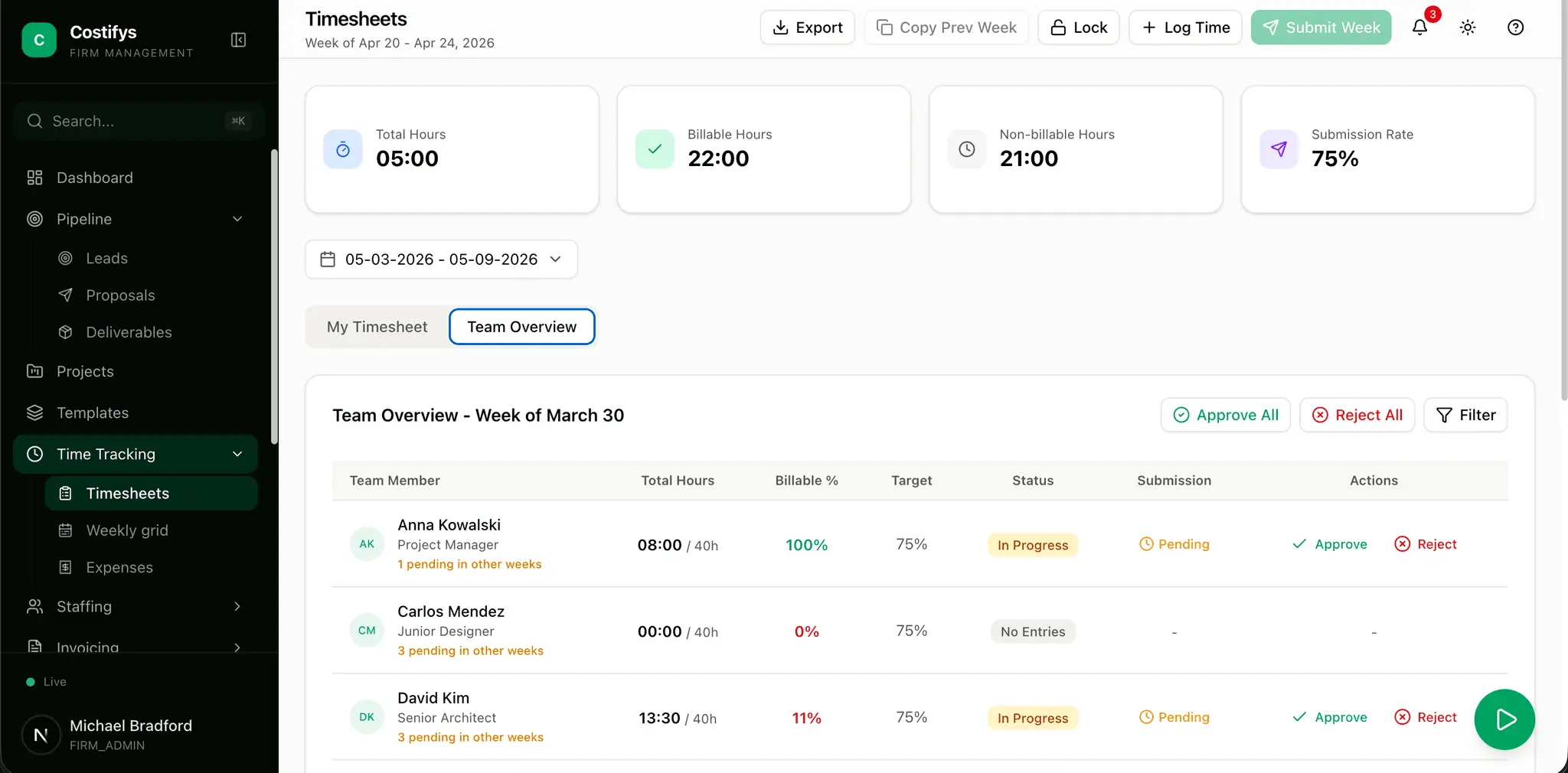
Task: Click the Team Member column header
Action: tap(395, 481)
